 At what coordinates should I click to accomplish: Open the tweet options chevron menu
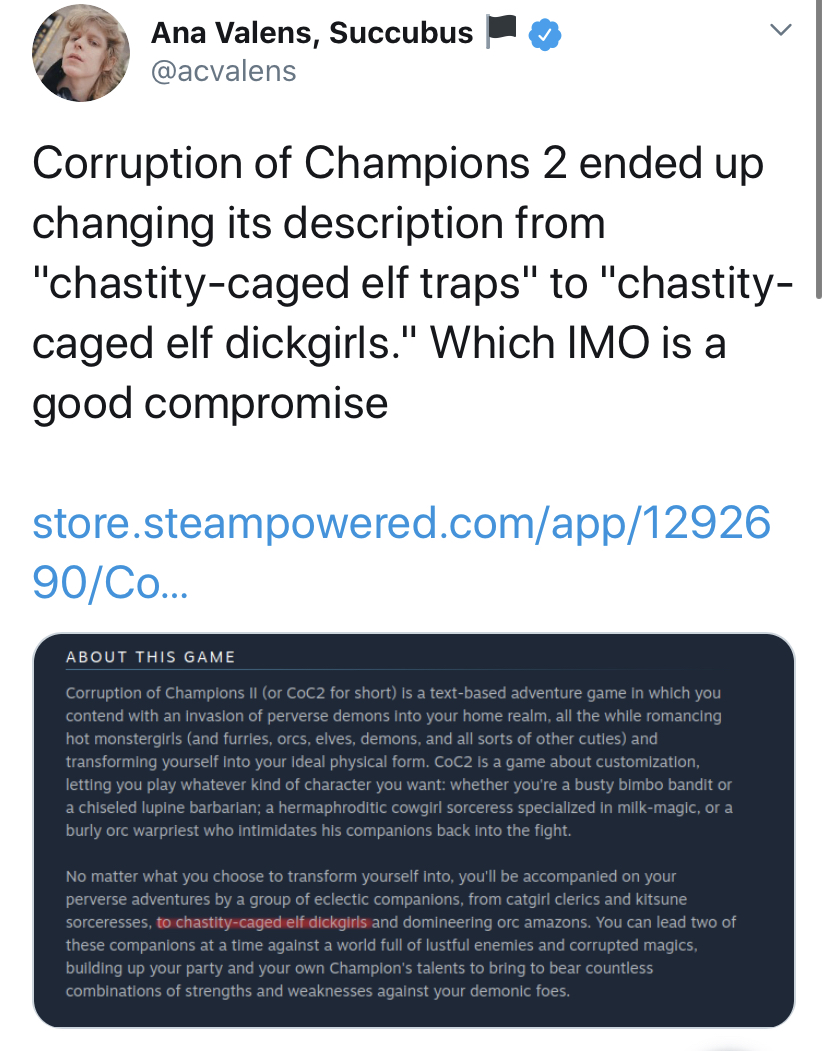click(x=781, y=31)
